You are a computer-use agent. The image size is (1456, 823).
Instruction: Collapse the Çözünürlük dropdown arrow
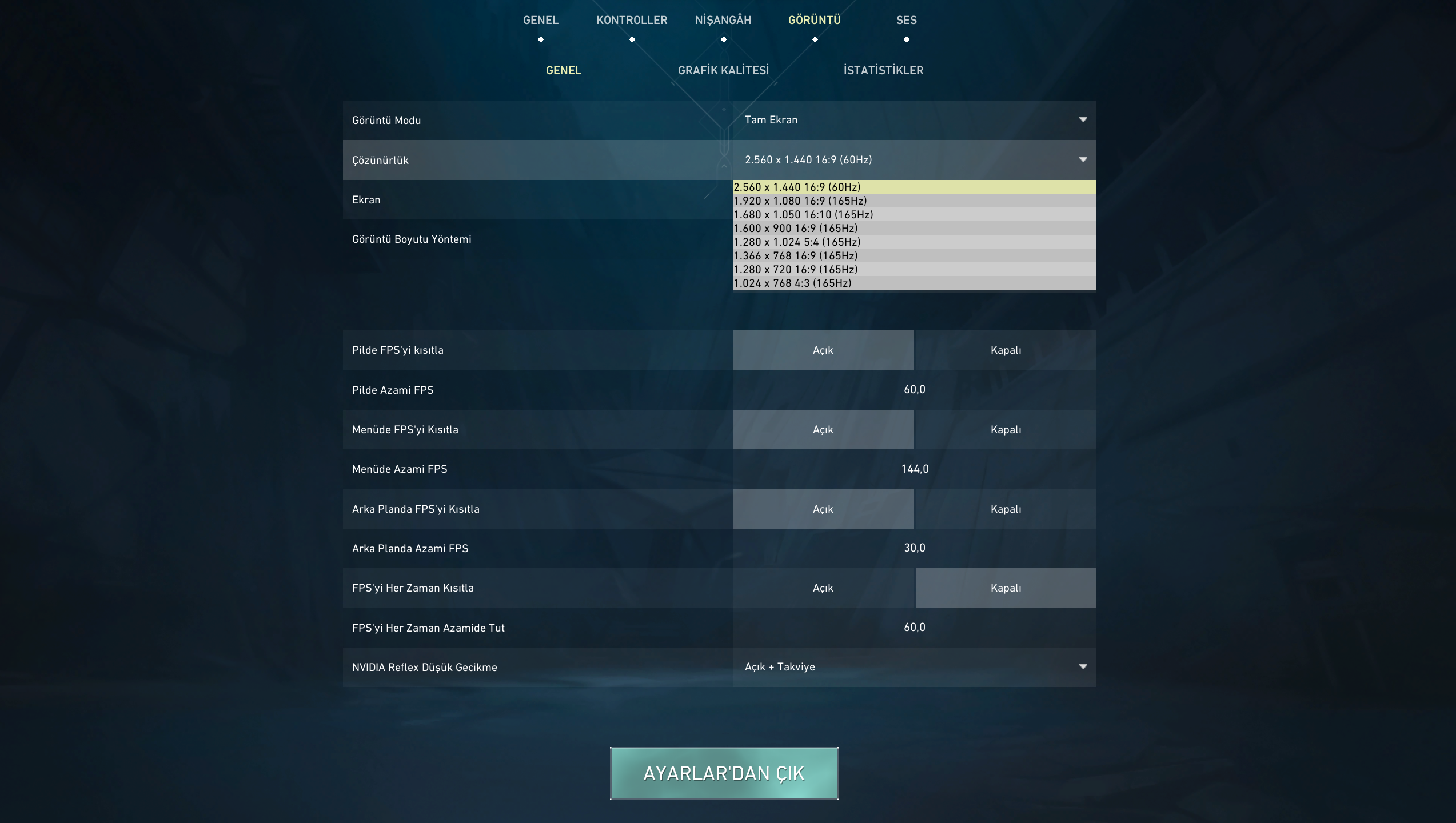tap(1082, 159)
